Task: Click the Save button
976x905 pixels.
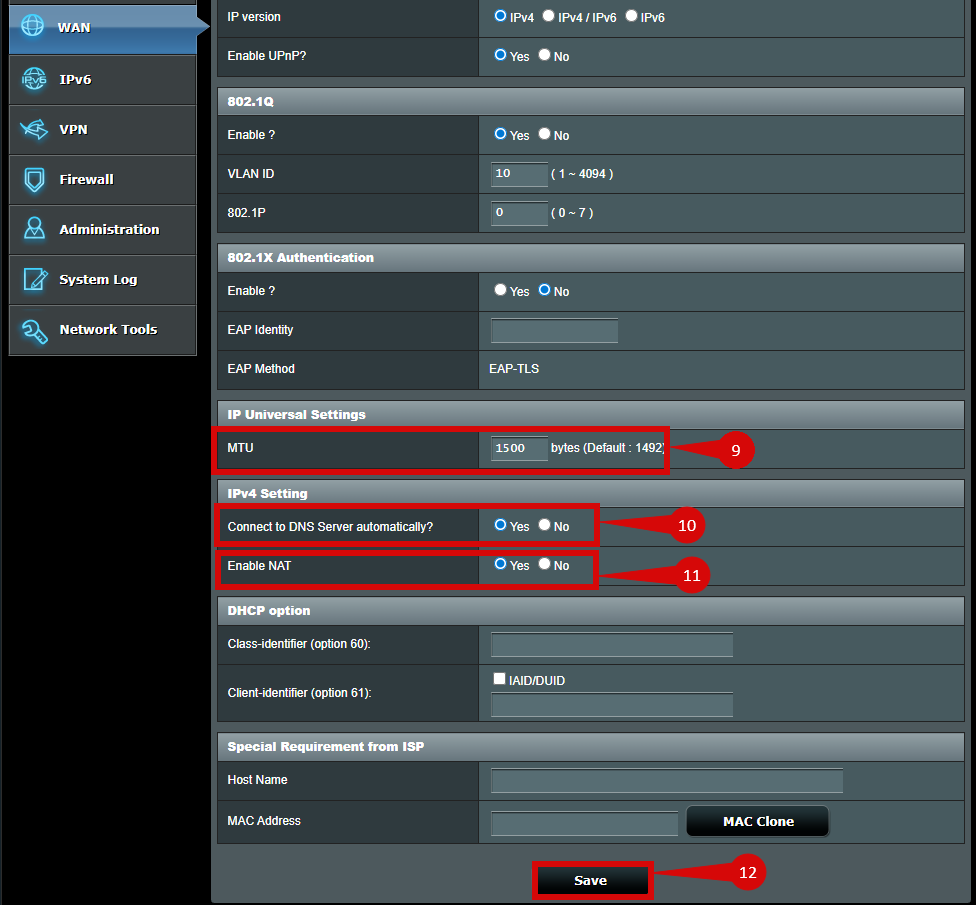Action: (x=590, y=880)
